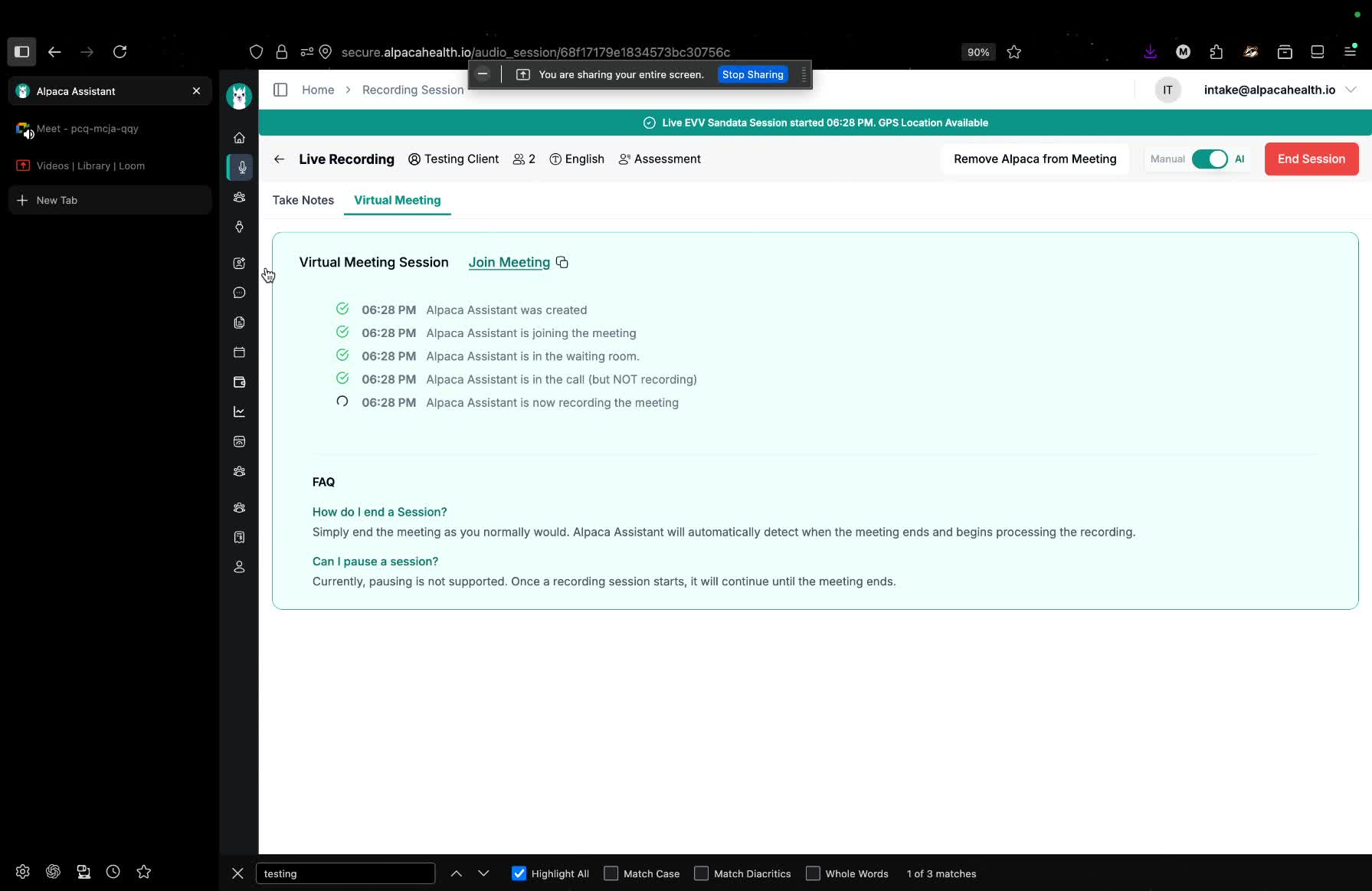Open the Home icon in the Alpaca sidebar
The width and height of the screenshot is (1372, 891).
[x=239, y=138]
